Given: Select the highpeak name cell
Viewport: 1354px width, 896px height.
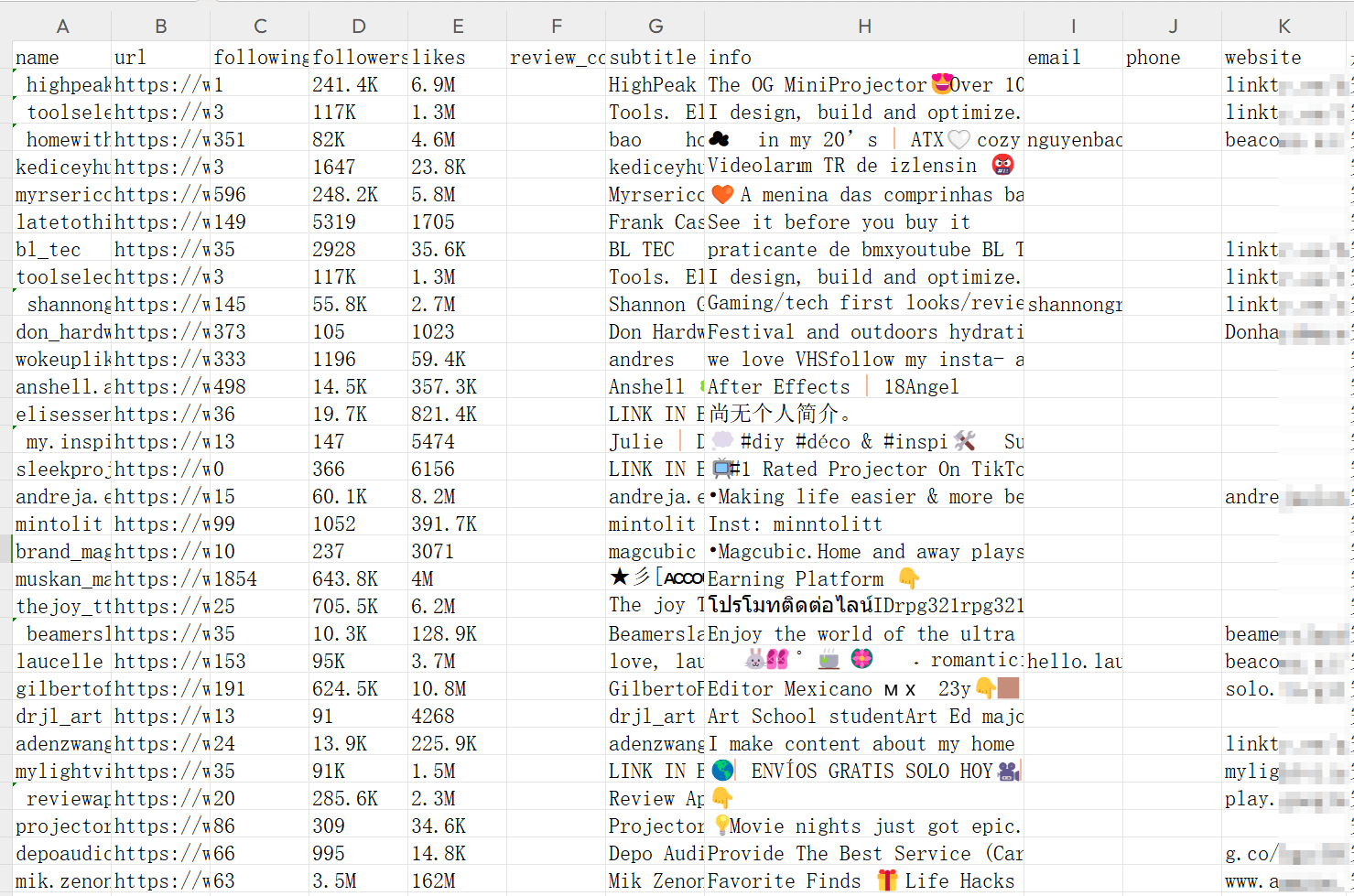Looking at the screenshot, I should (x=62, y=84).
